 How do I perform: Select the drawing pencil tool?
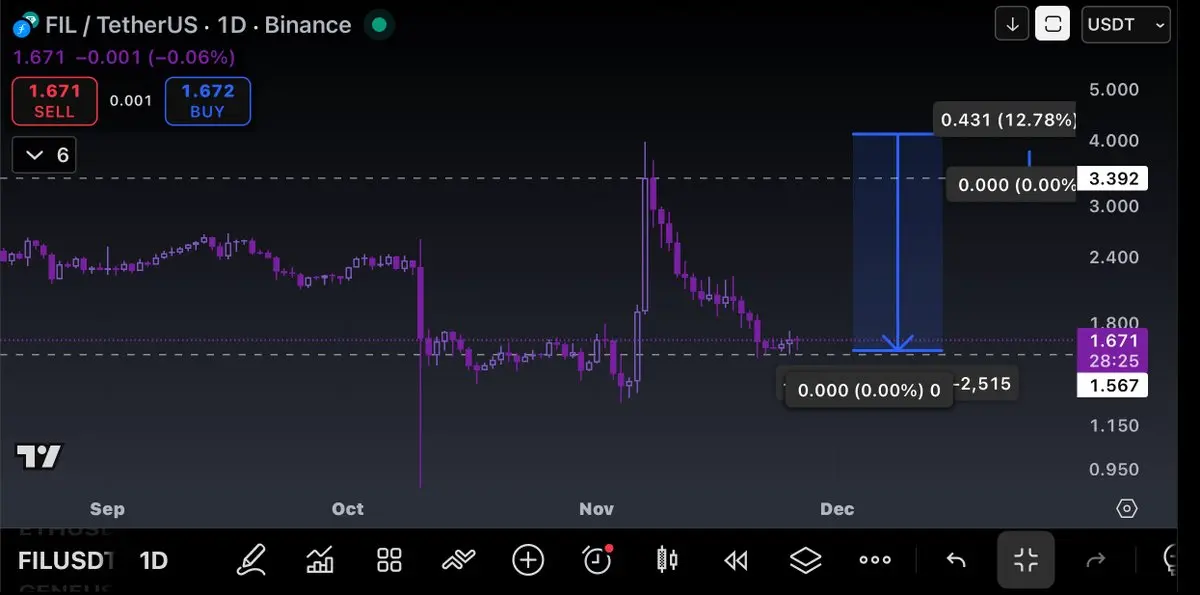click(x=251, y=560)
